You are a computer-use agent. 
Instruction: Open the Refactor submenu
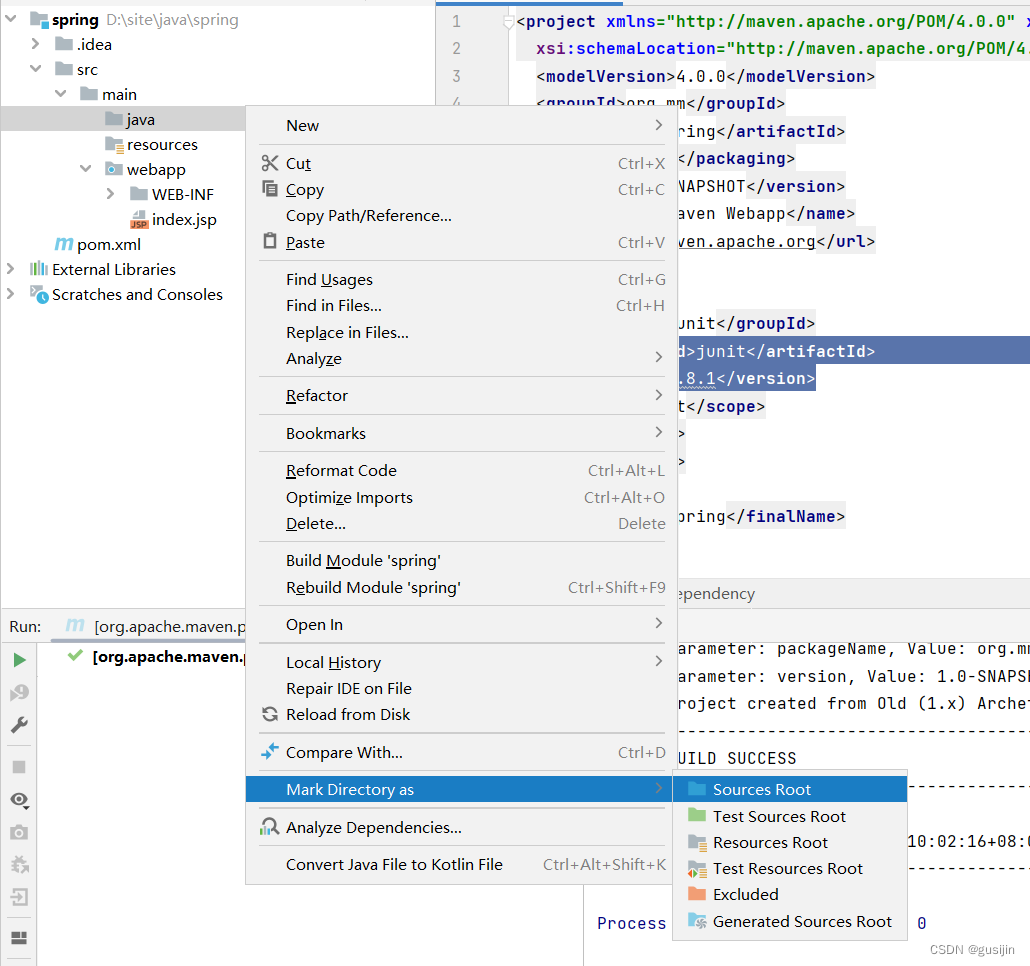(462, 395)
